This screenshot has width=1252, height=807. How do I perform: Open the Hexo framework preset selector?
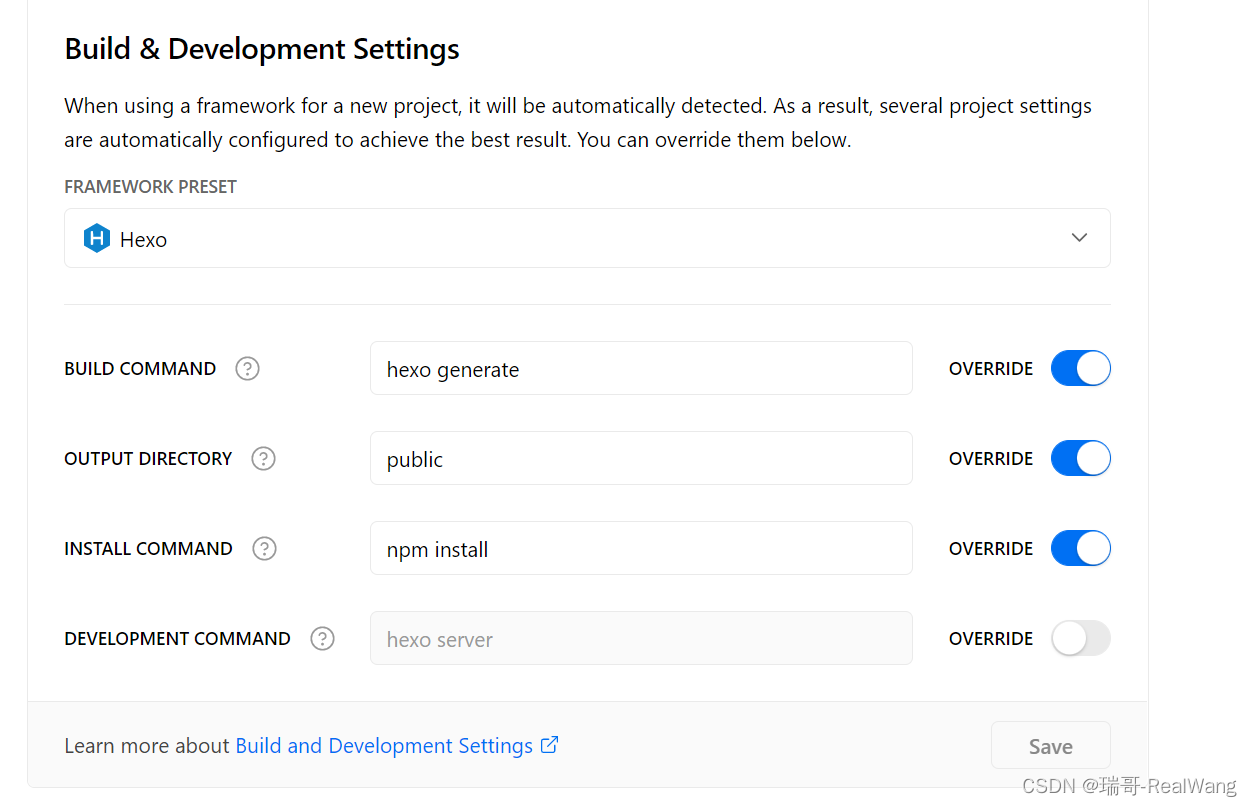coord(587,238)
